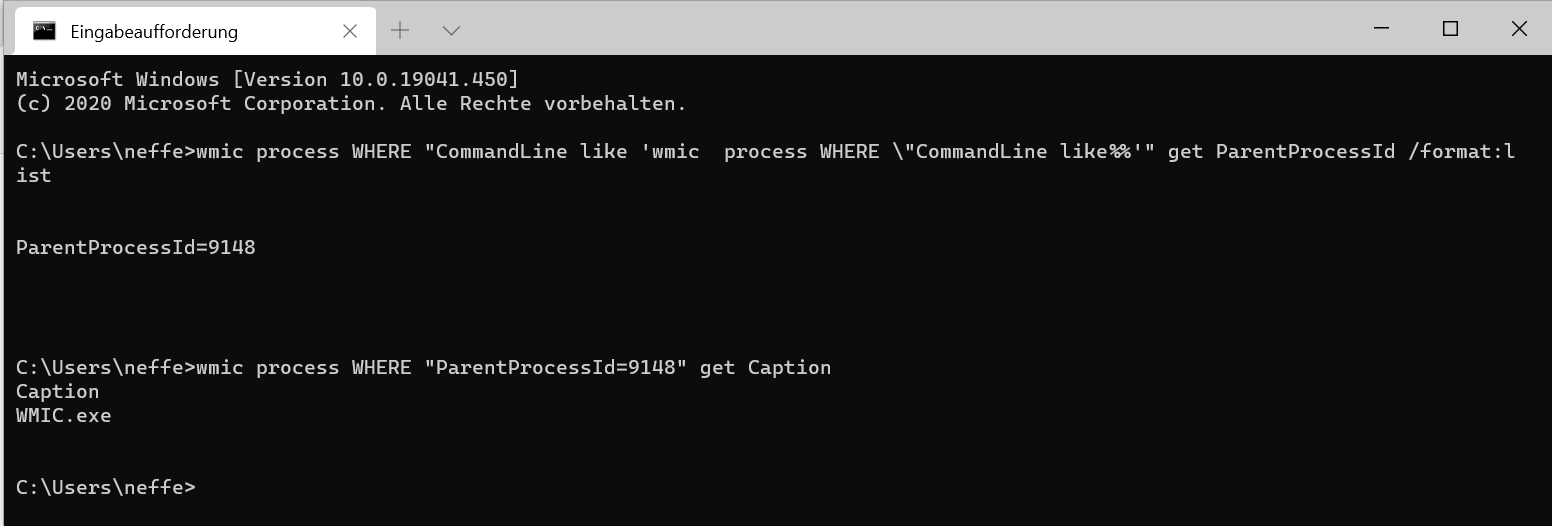Click the command prompt icon in the tab
This screenshot has width=1552, height=526.
44,30
